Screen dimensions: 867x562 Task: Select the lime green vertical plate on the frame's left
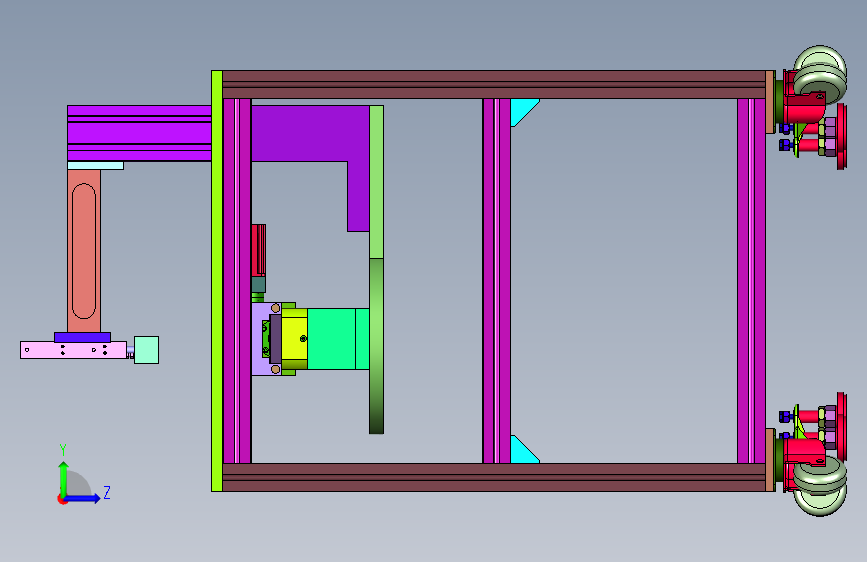coord(217,281)
